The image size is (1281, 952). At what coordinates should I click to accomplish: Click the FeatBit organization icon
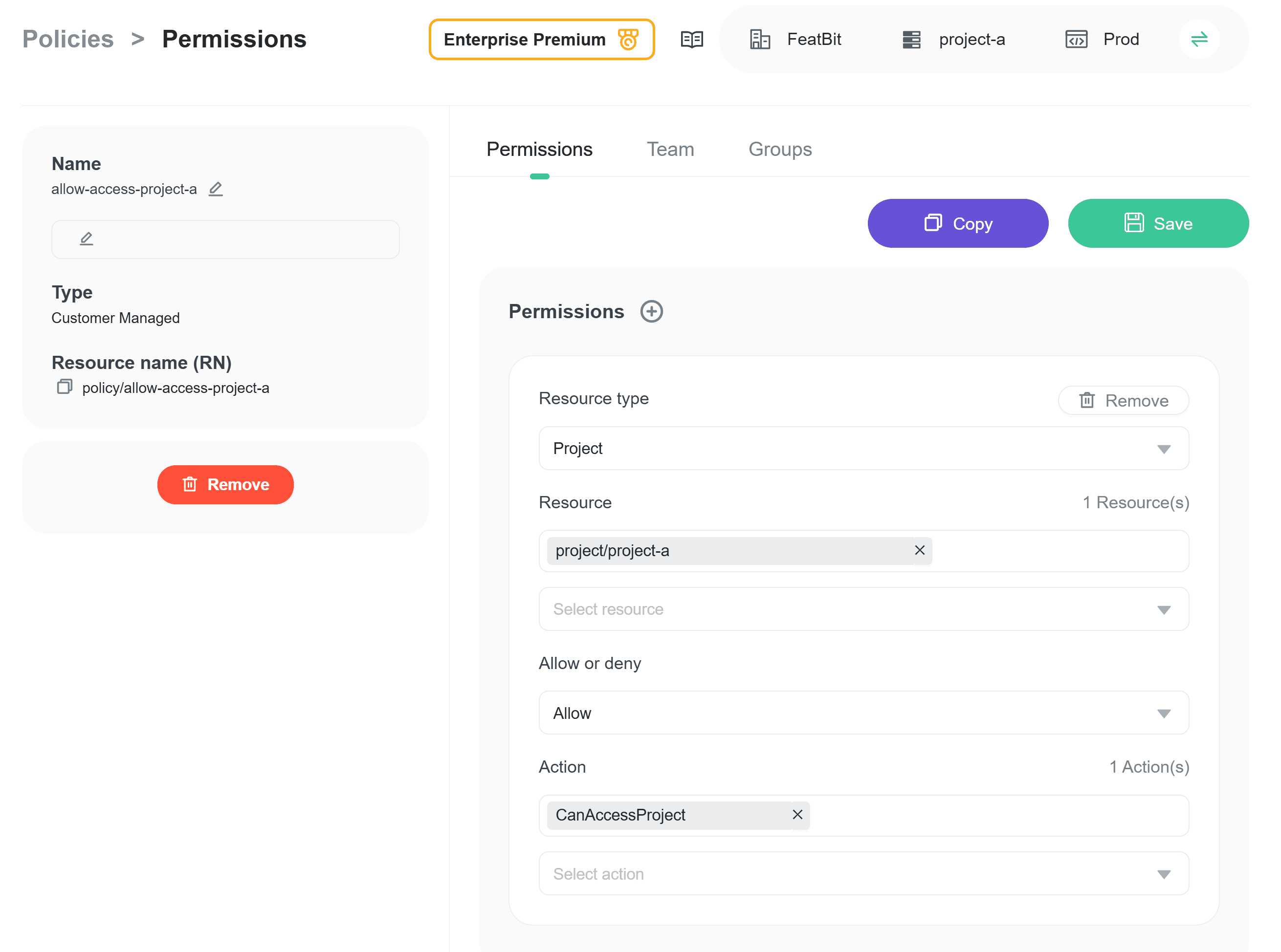click(x=760, y=39)
